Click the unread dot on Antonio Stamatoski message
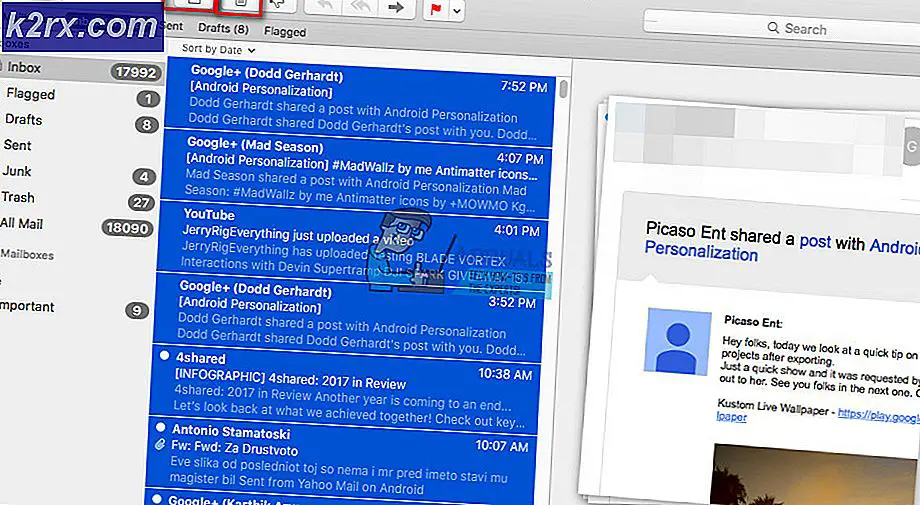The width and height of the screenshot is (920, 505). click(160, 428)
